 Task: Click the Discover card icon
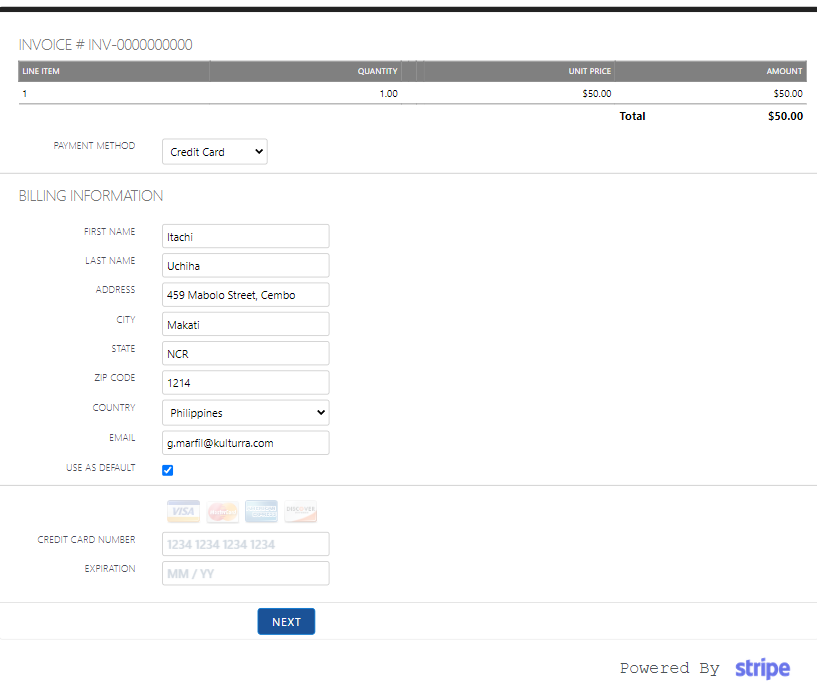(300, 512)
